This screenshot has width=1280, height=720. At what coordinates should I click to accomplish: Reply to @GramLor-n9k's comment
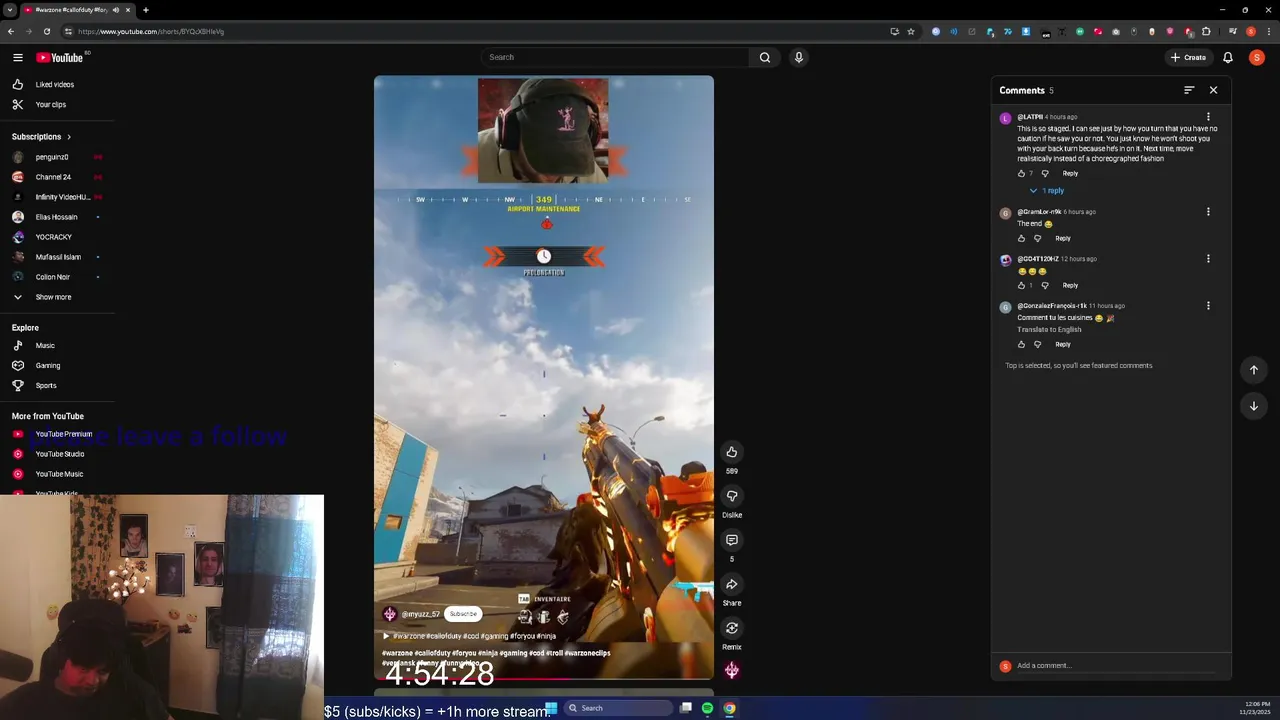click(x=1063, y=238)
